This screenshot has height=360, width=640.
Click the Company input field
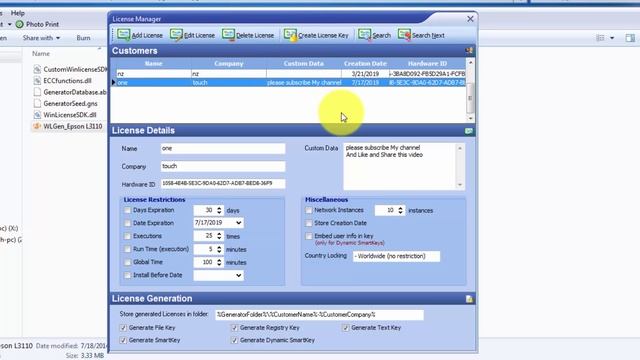(223, 166)
